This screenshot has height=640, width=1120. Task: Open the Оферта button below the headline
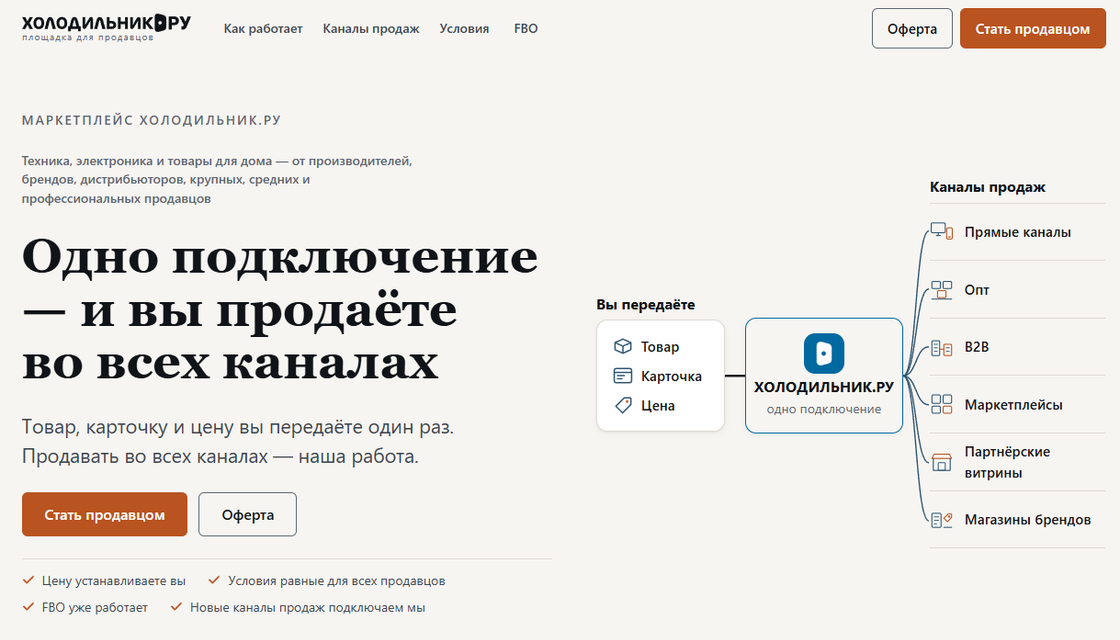248,514
